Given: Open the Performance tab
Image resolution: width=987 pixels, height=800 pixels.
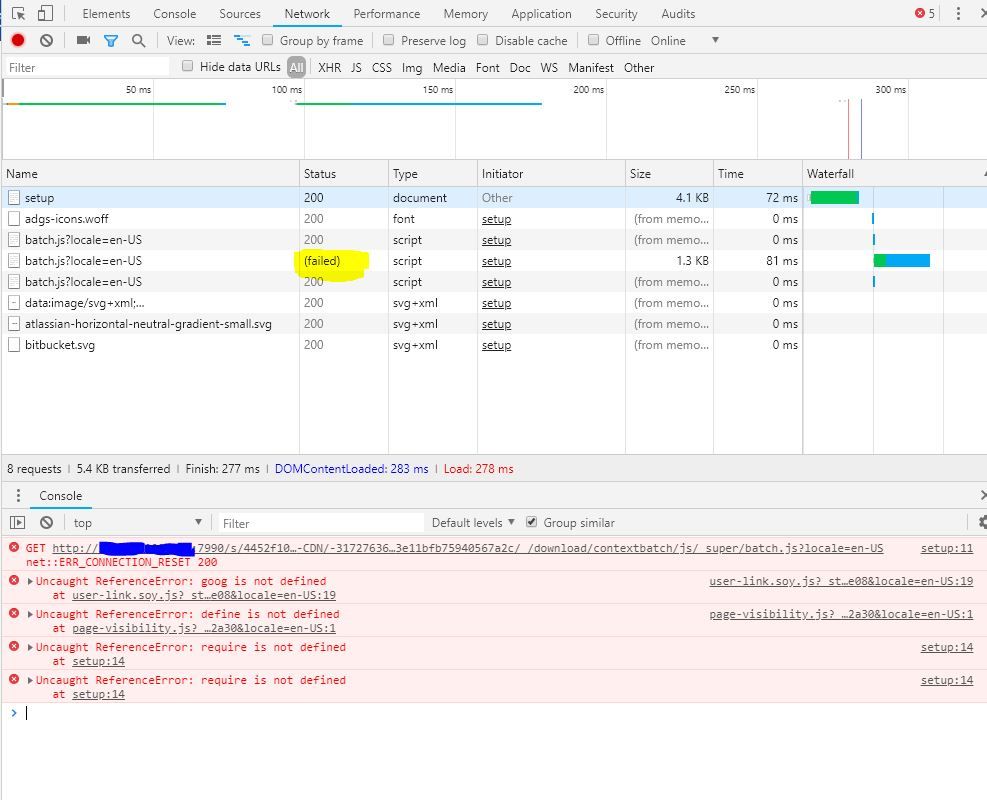Looking at the screenshot, I should tap(386, 14).
